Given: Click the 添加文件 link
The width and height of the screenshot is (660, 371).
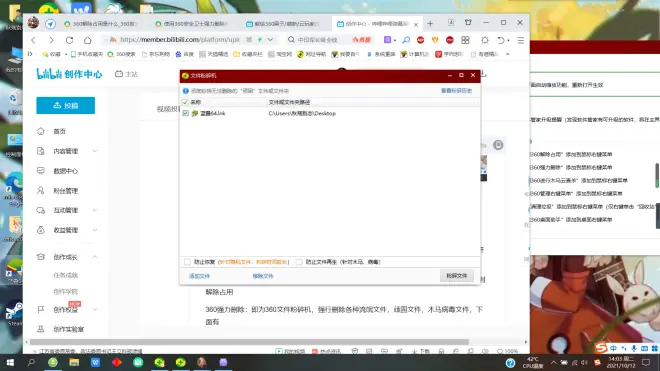Looking at the screenshot, I should pos(199,276).
